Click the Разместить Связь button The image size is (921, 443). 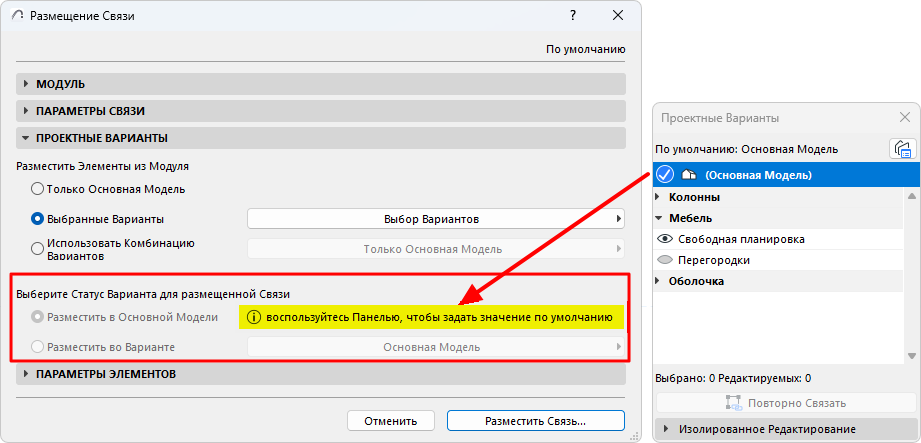point(535,421)
